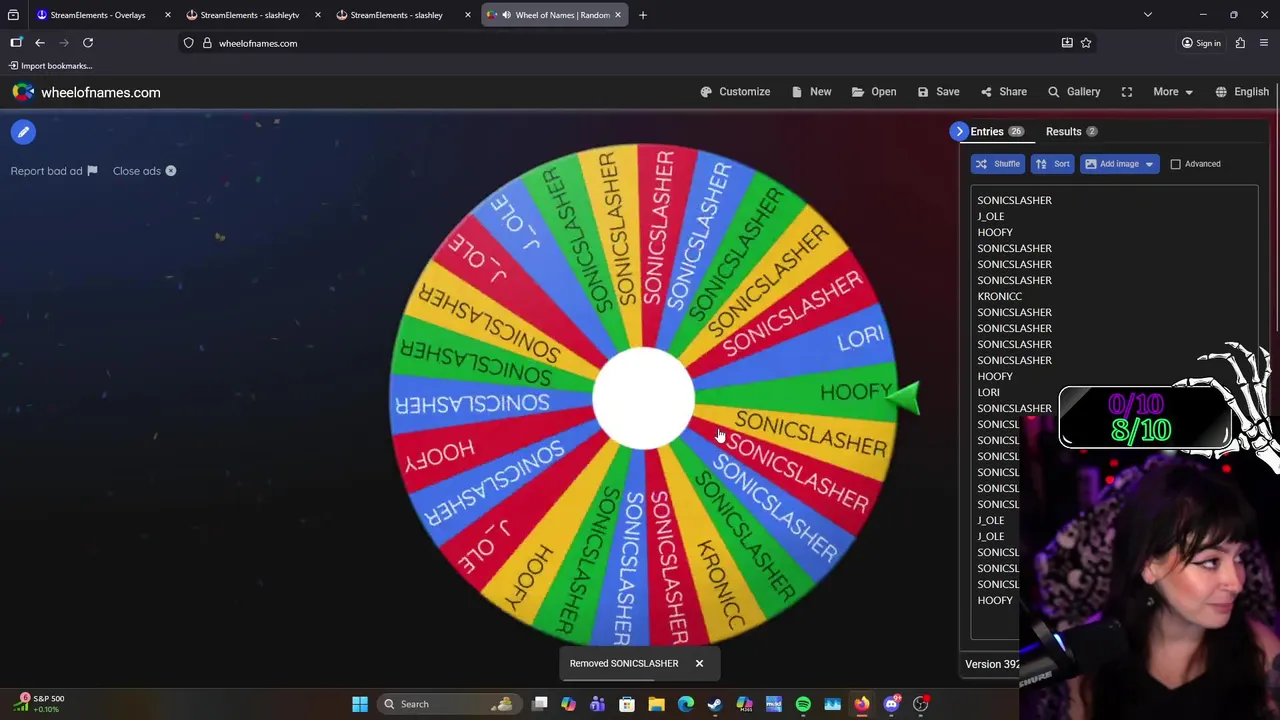Image resolution: width=1280 pixels, height=720 pixels.
Task: Click the center of the wheel to spin
Action: (x=643, y=398)
